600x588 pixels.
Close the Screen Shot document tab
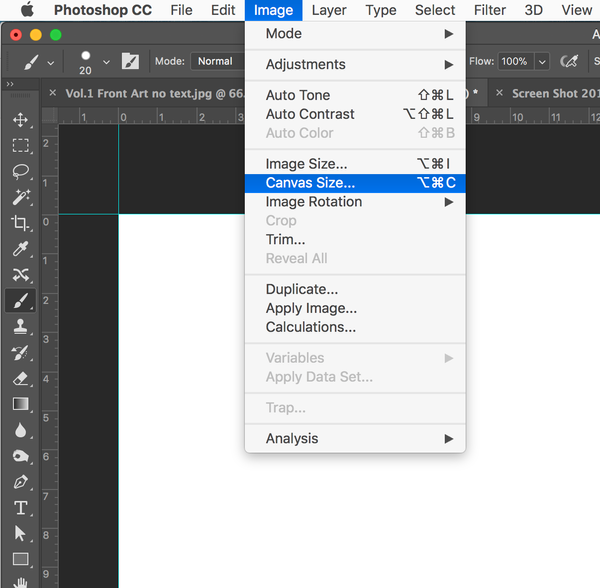point(499,93)
